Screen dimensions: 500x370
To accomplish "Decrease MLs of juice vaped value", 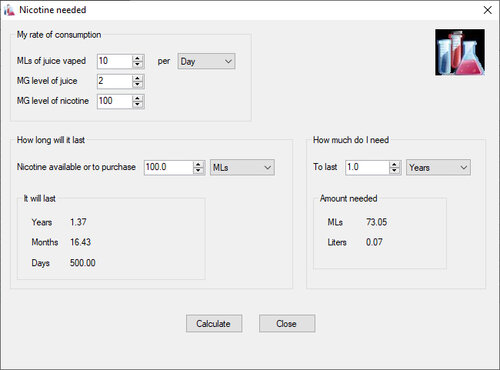I will coord(137,65).
